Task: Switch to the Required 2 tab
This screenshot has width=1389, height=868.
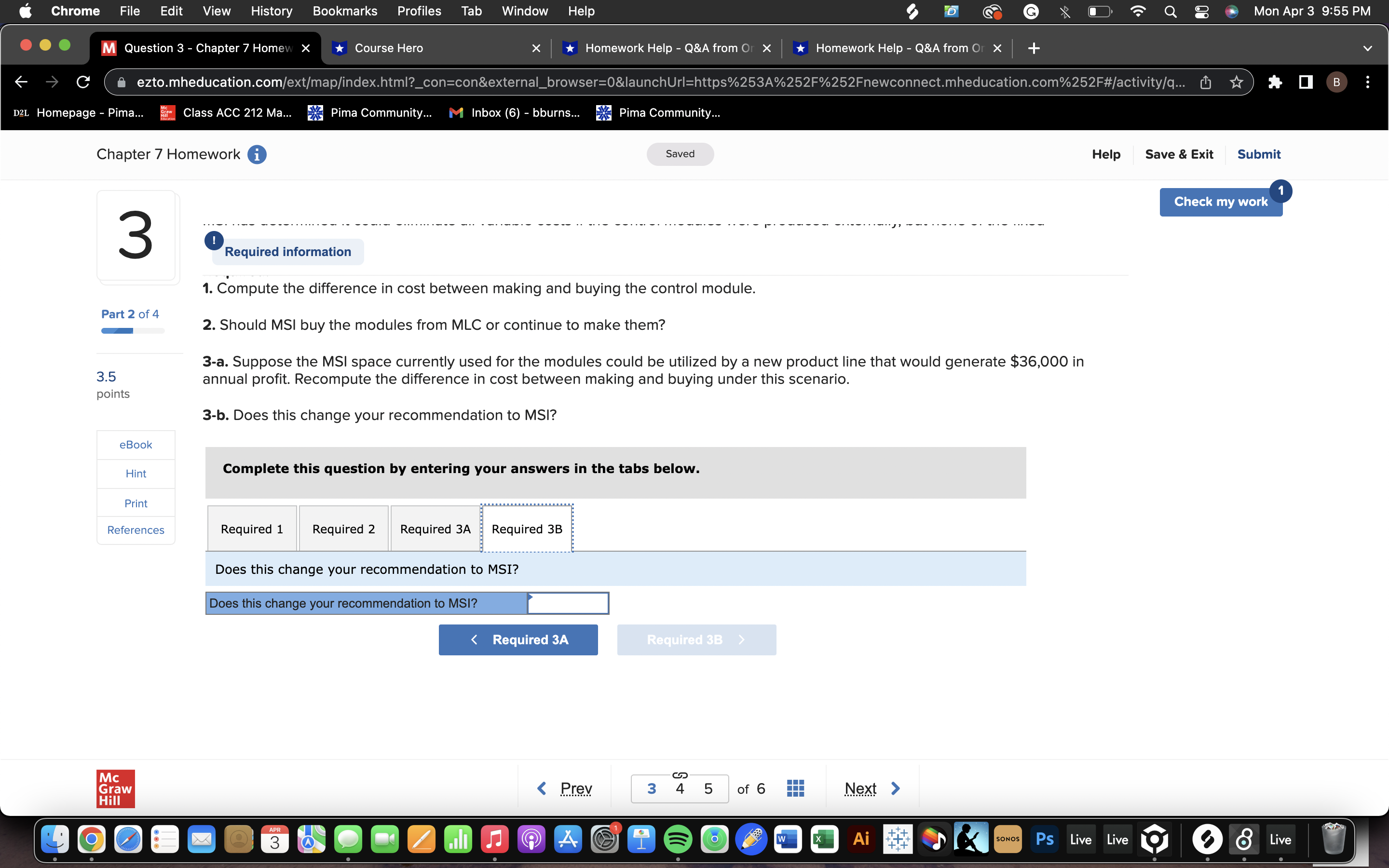Action: (343, 528)
